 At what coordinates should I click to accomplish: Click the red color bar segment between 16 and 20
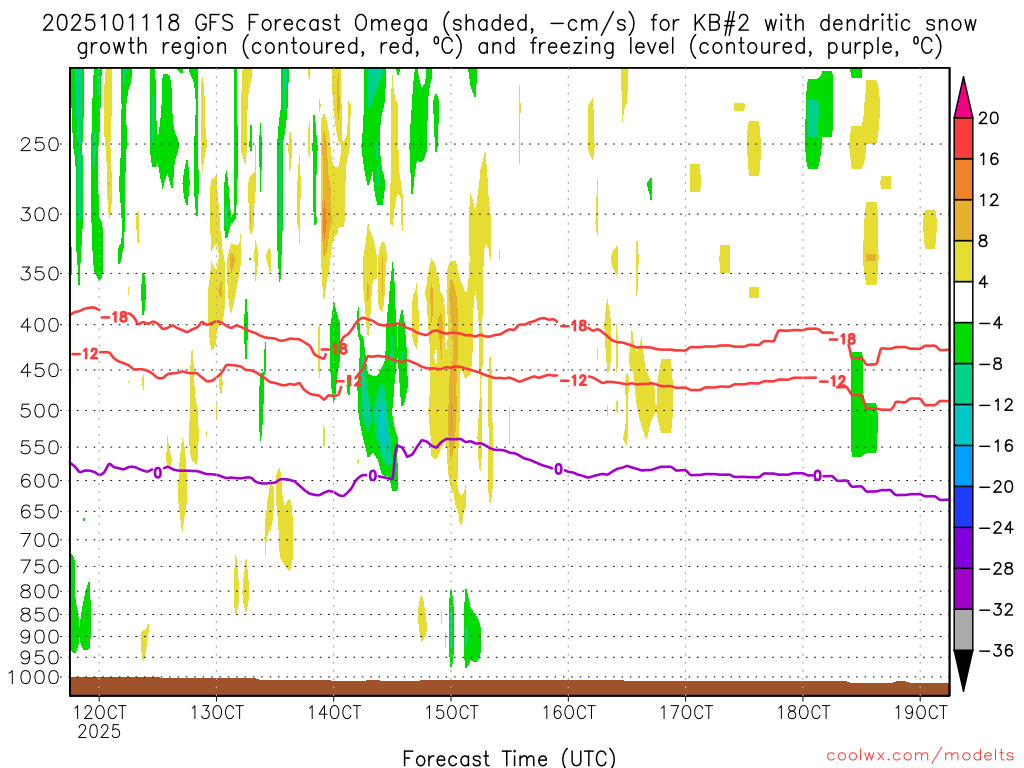click(x=963, y=138)
